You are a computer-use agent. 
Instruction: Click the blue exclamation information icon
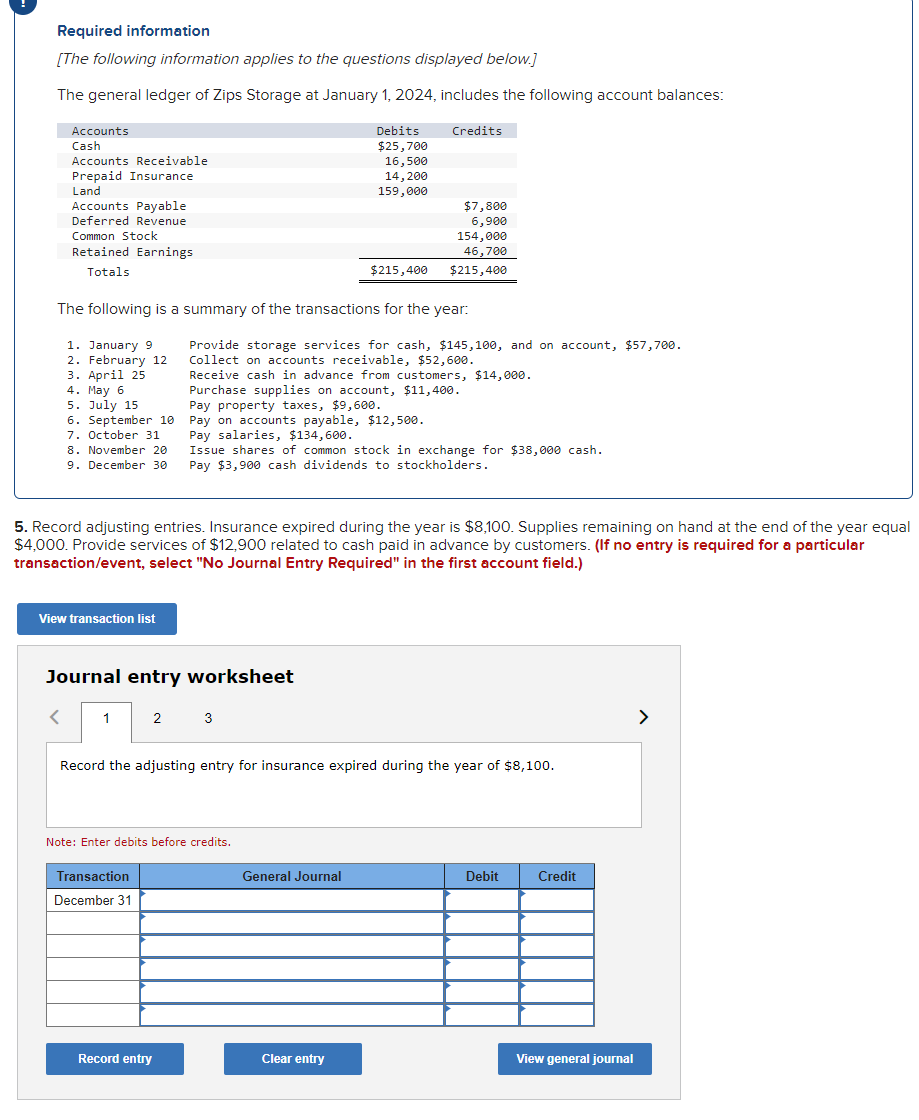click(x=22, y=7)
